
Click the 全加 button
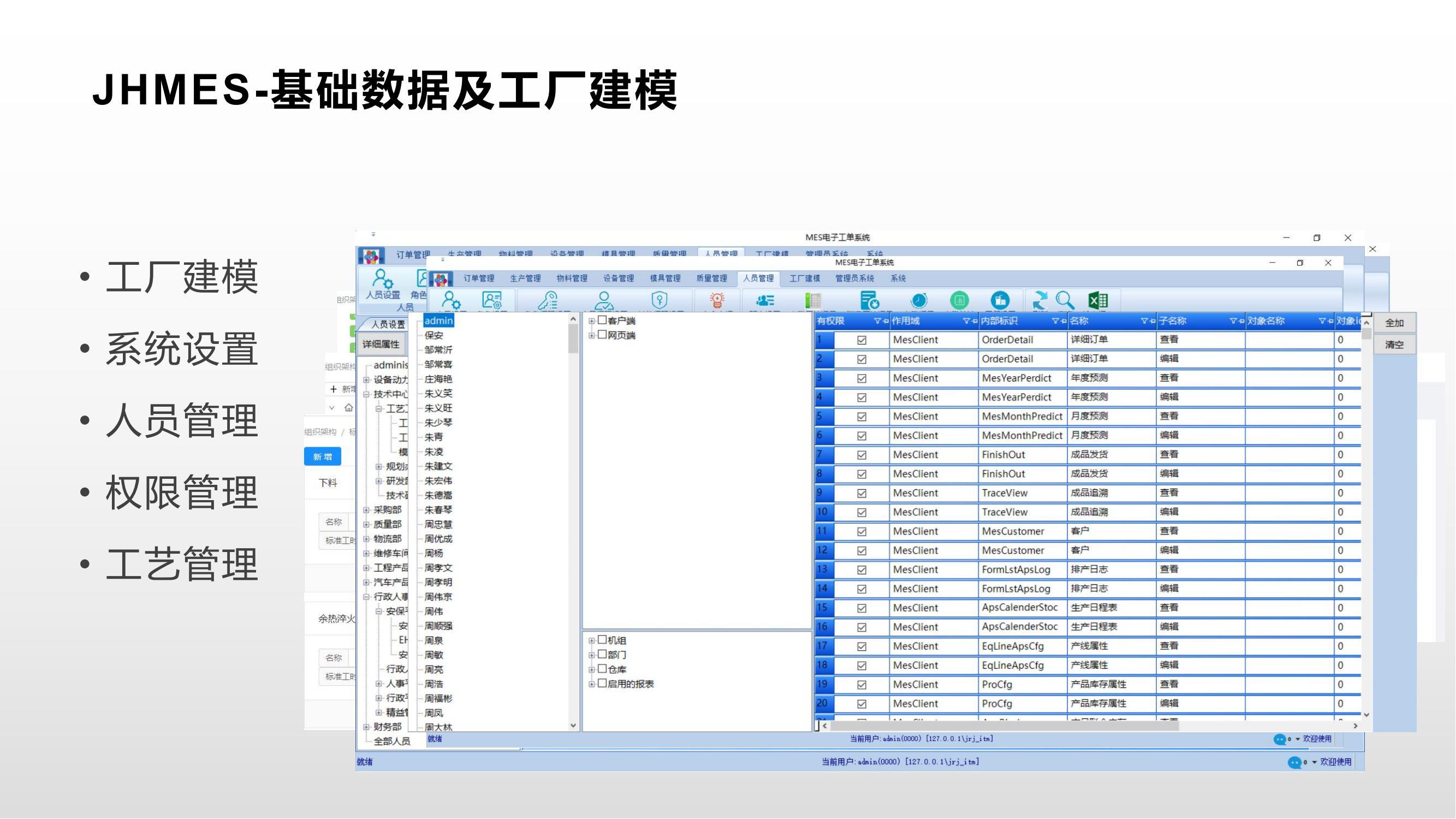[1394, 323]
